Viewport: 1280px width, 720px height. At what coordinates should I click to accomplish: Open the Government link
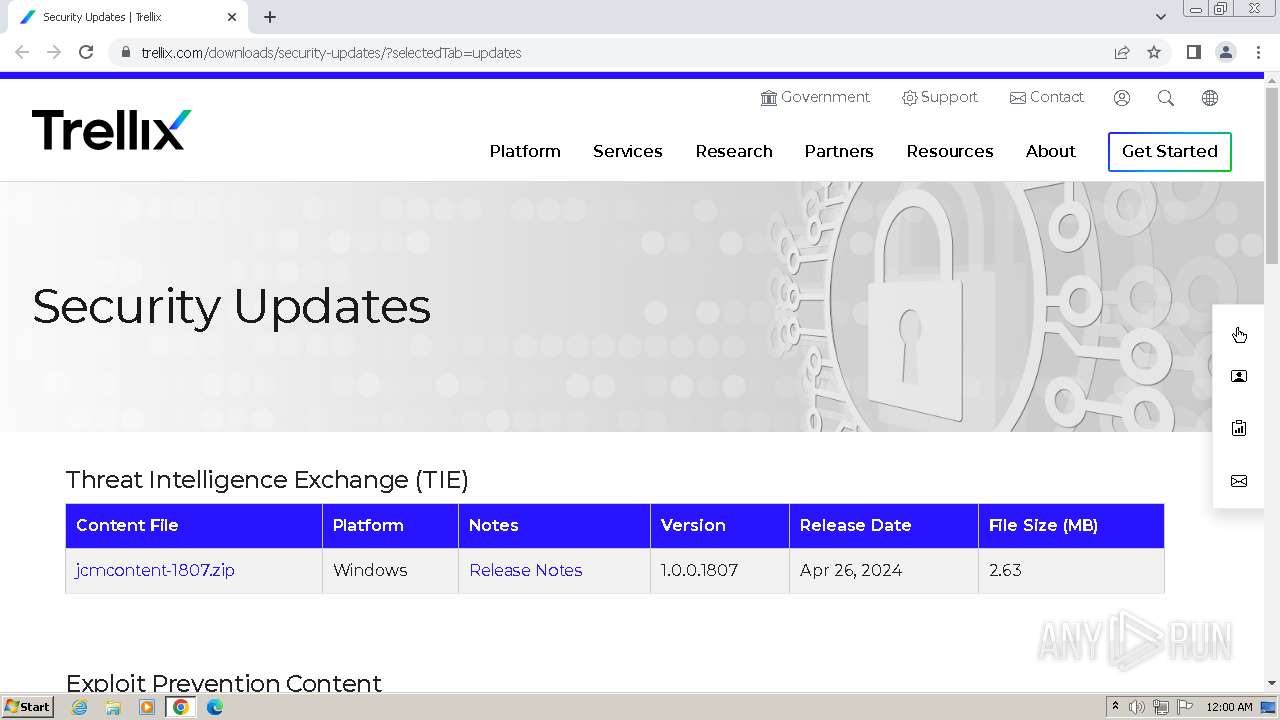pyautogui.click(x=816, y=97)
